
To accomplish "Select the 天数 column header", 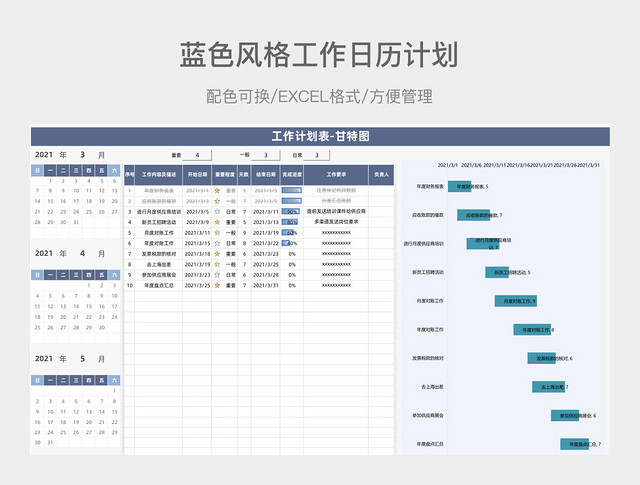I will point(244,175).
